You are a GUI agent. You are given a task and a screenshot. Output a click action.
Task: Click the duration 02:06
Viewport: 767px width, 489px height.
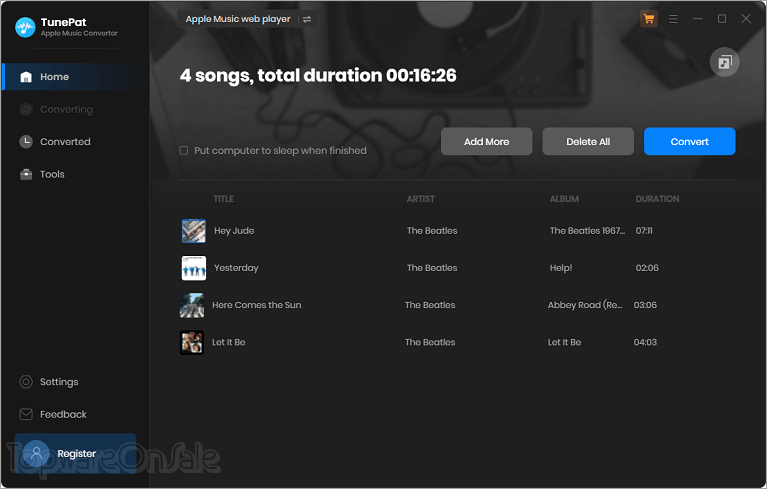point(647,268)
